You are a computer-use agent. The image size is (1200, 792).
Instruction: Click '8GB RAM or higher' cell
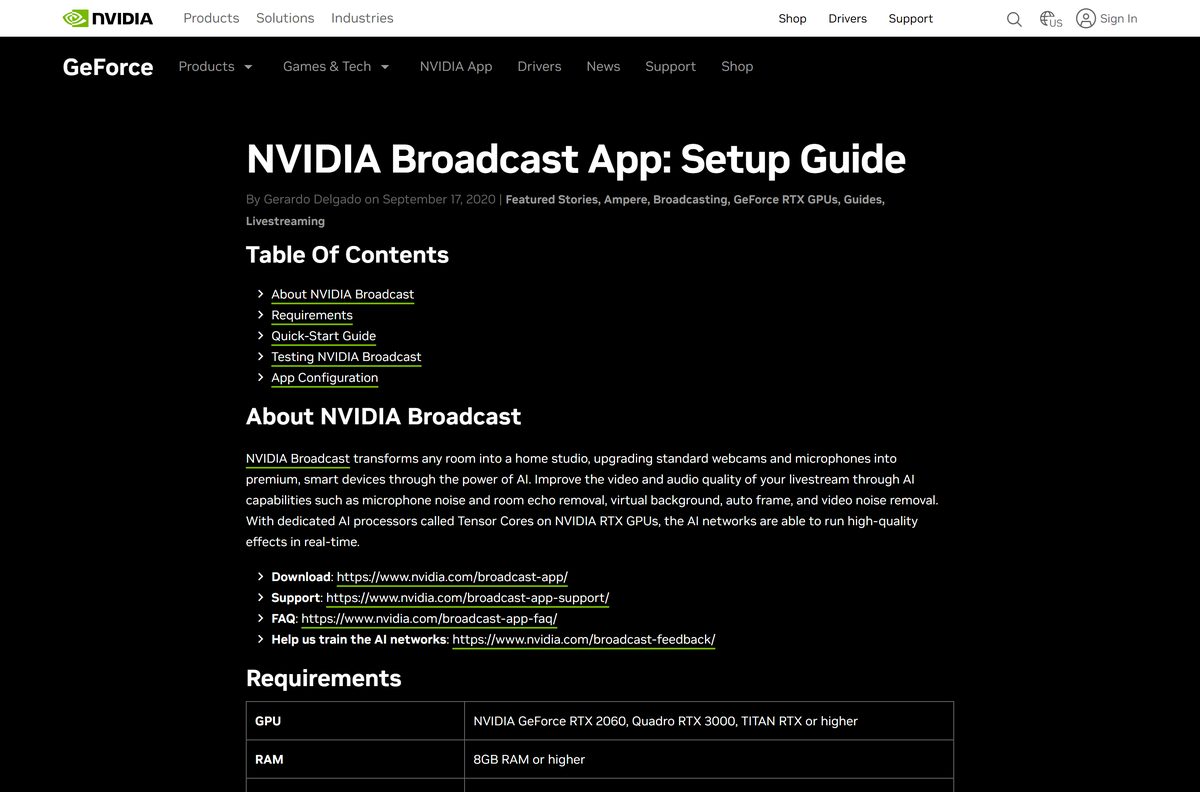709,760
